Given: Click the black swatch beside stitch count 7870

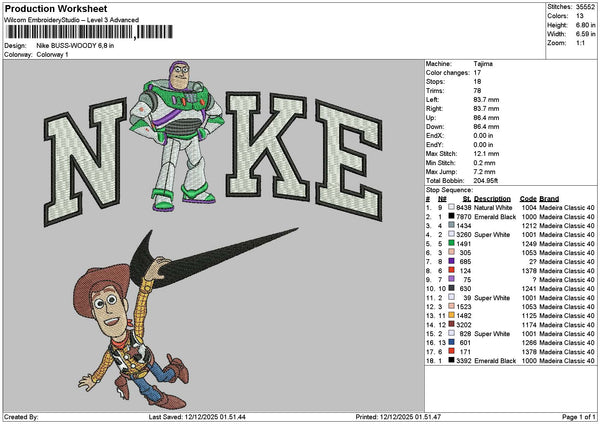Looking at the screenshot, I should [x=451, y=216].
